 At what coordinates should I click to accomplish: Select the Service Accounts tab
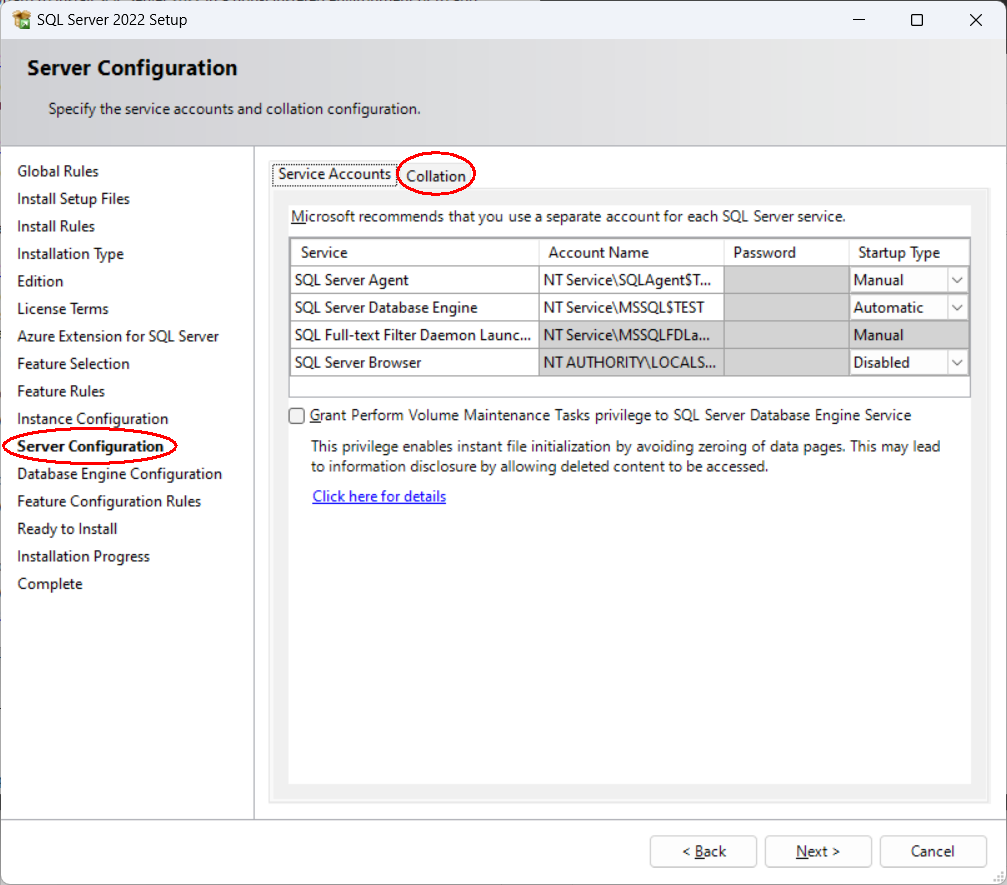(334, 174)
